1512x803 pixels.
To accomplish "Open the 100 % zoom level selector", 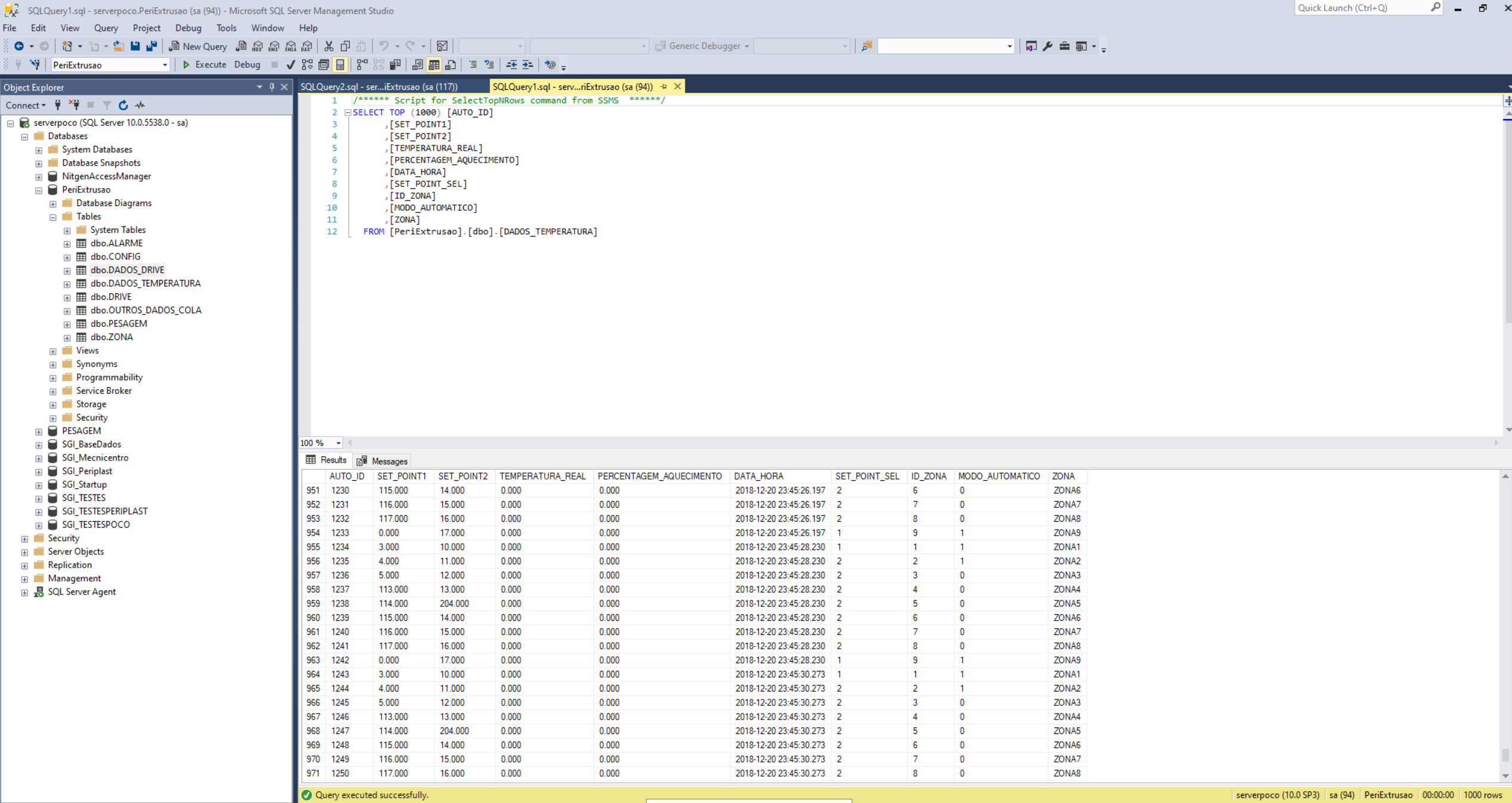I will click(x=338, y=443).
